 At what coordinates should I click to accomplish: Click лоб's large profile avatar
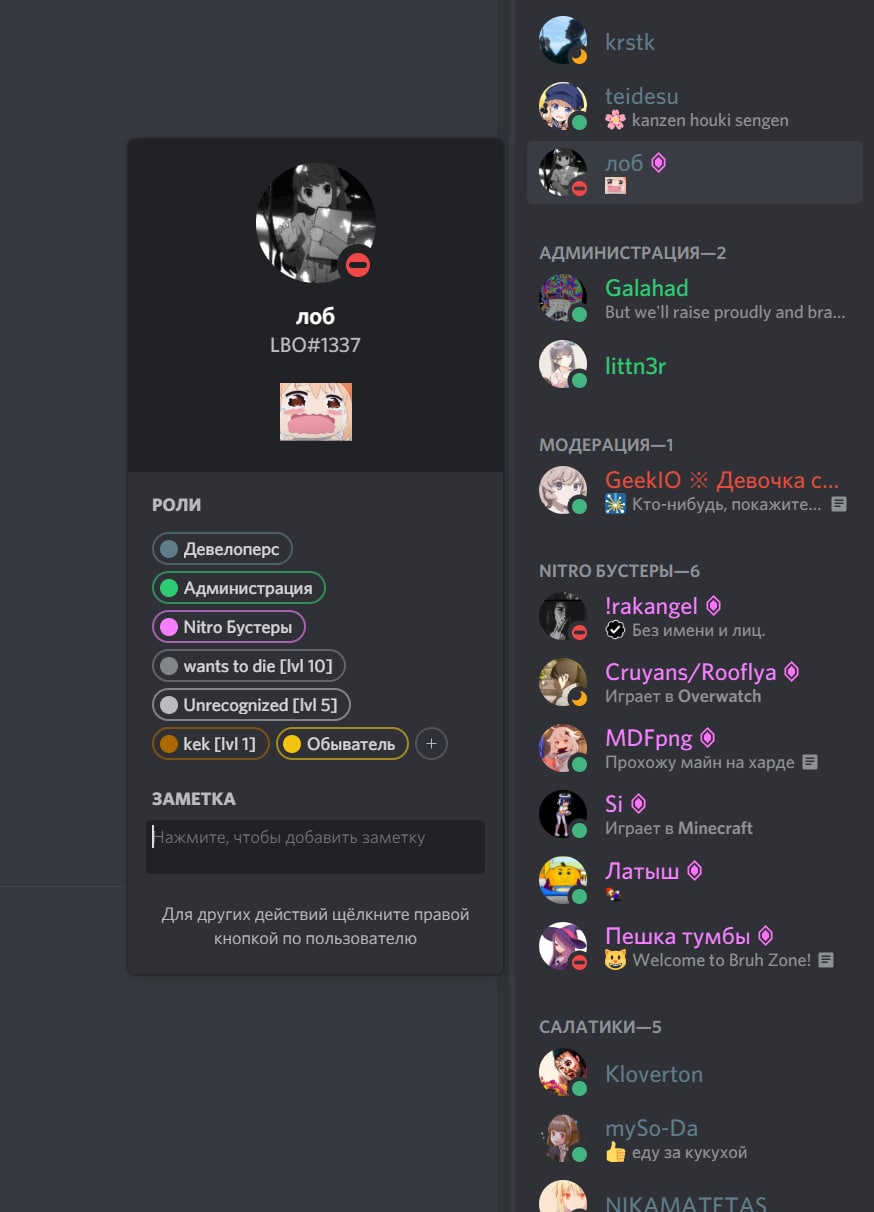point(316,223)
